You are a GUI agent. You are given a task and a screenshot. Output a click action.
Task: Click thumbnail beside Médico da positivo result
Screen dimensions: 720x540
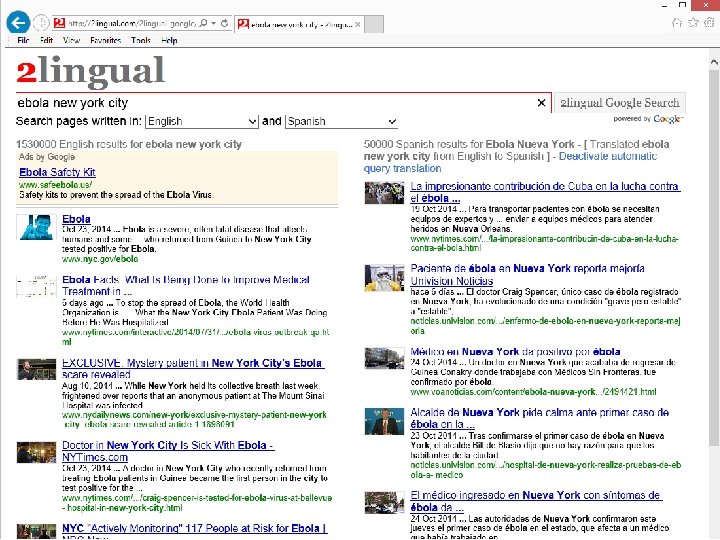[x=384, y=359]
